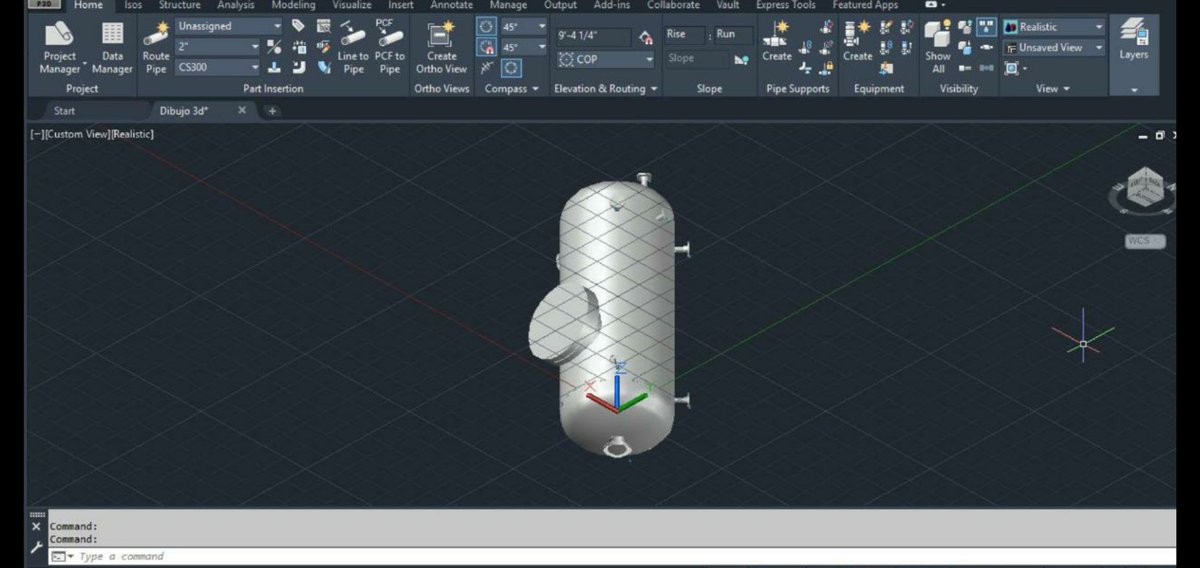Click the [Realistic] visual style label

click(x=132, y=134)
